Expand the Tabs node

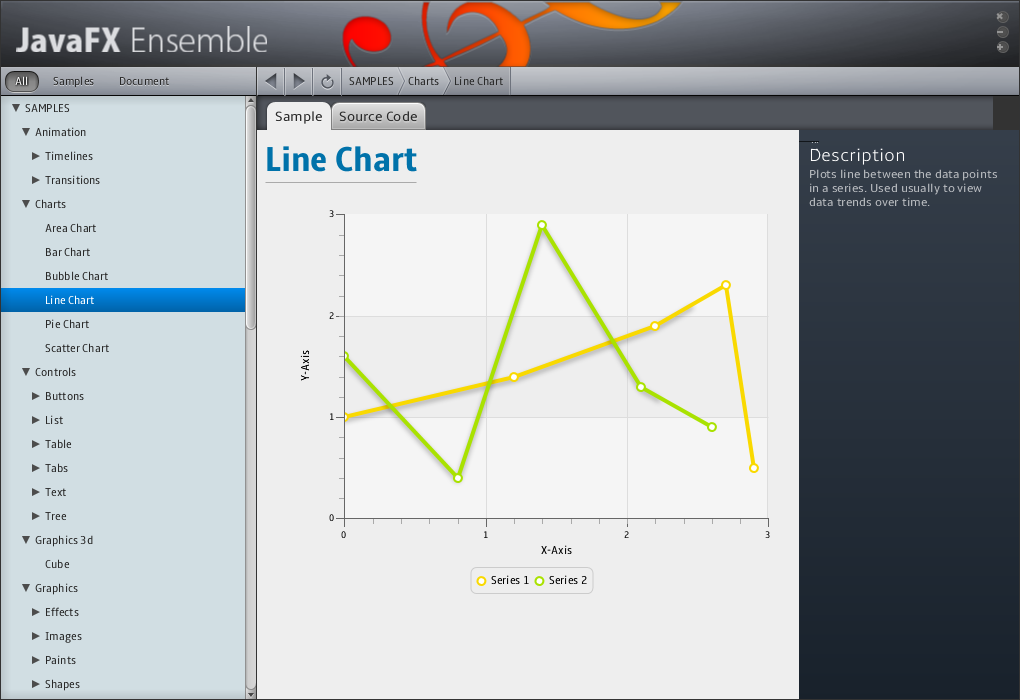coord(36,468)
